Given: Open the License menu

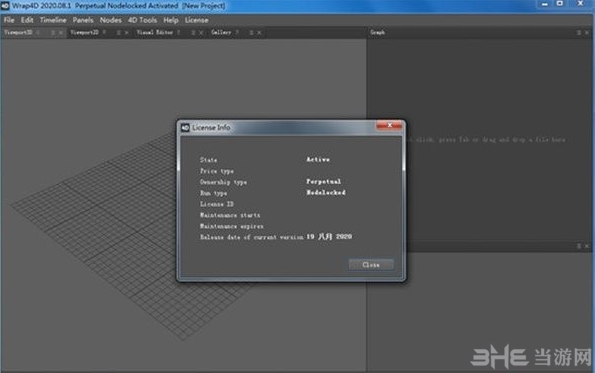Looking at the screenshot, I should [197, 20].
